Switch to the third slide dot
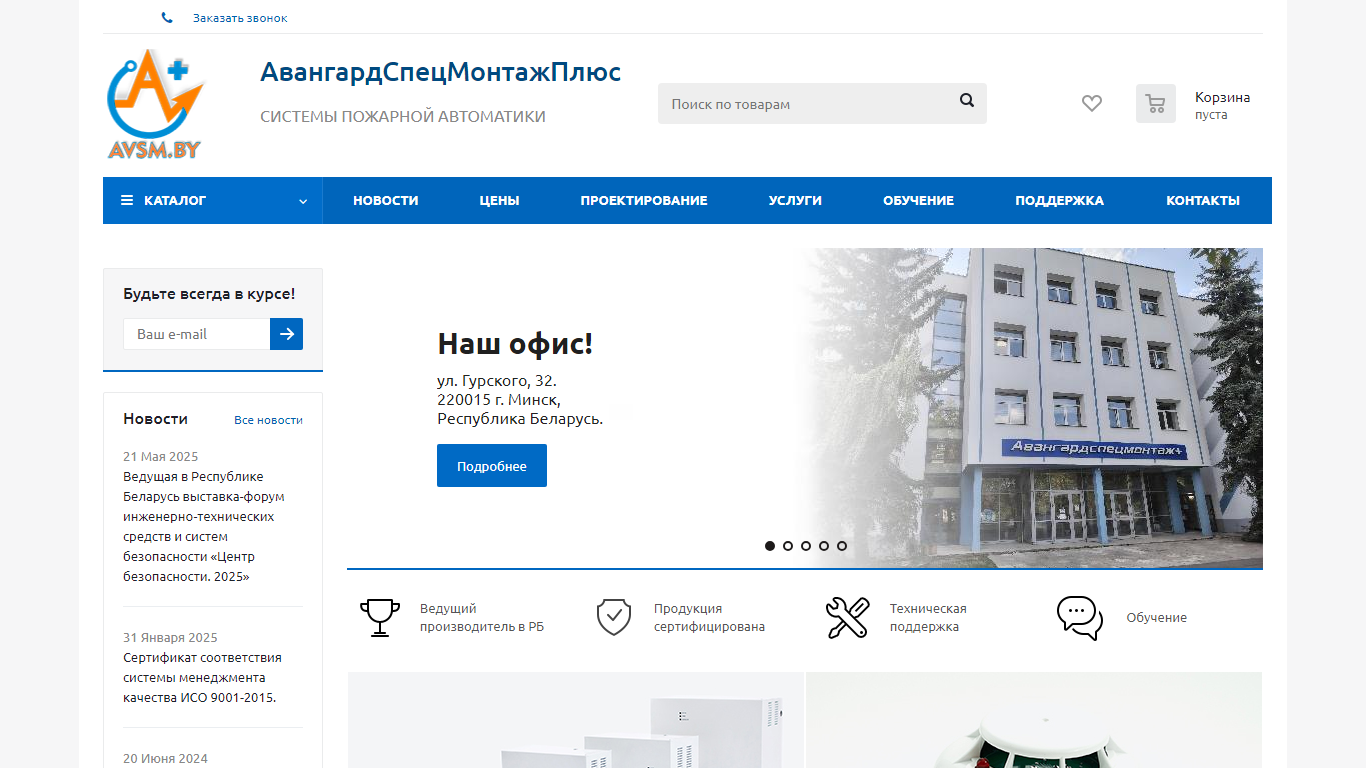 coord(806,546)
